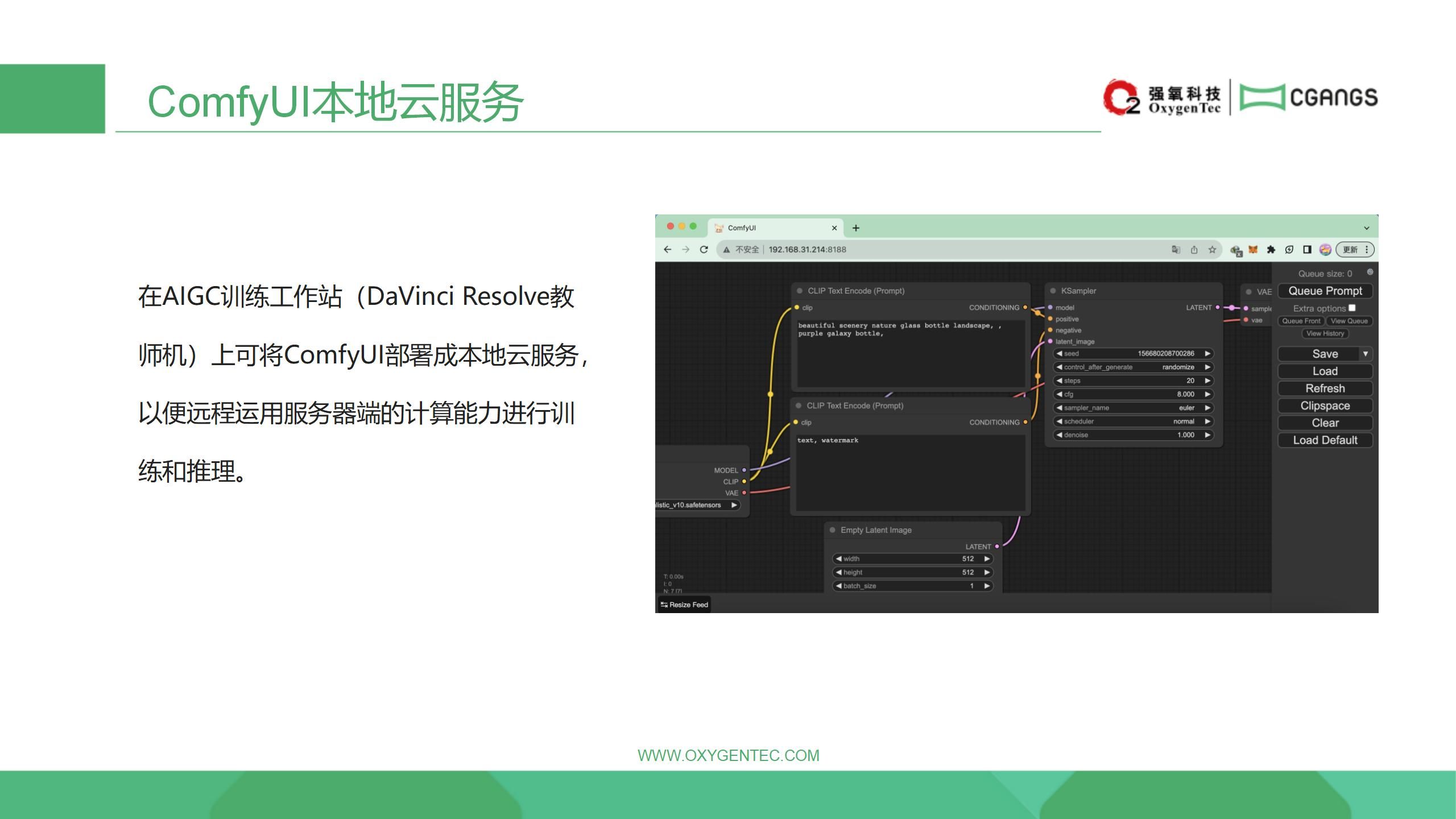Open the MetaMask fox extension icon
This screenshot has height=819, width=1456.
(1253, 250)
